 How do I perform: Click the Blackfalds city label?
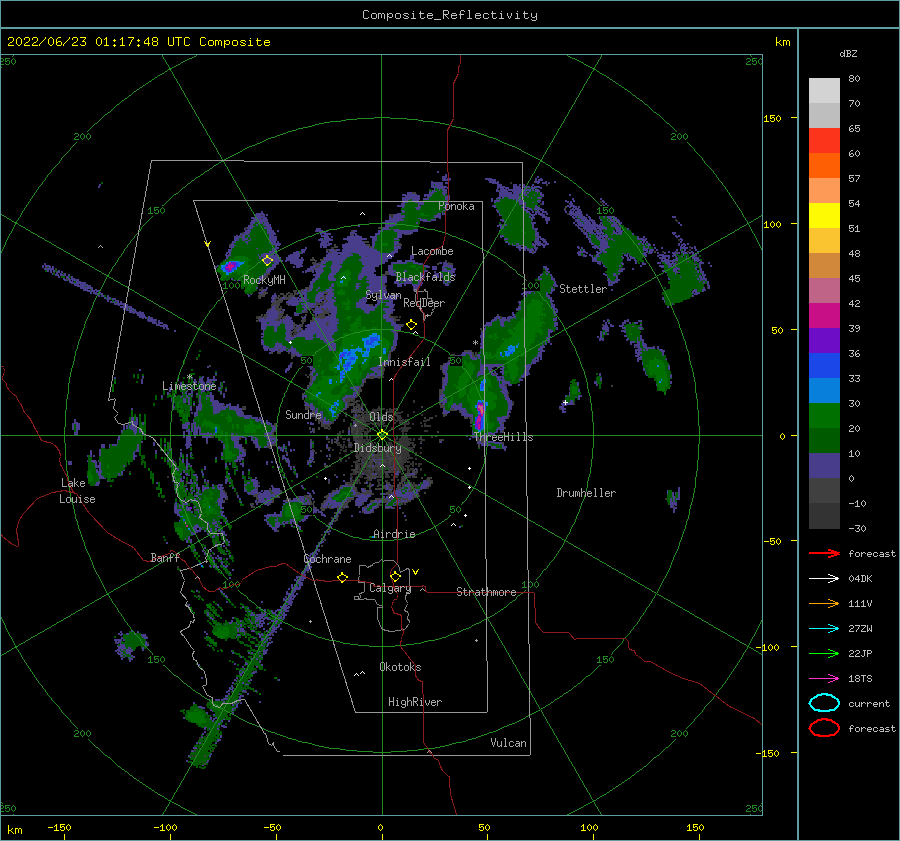click(425, 277)
